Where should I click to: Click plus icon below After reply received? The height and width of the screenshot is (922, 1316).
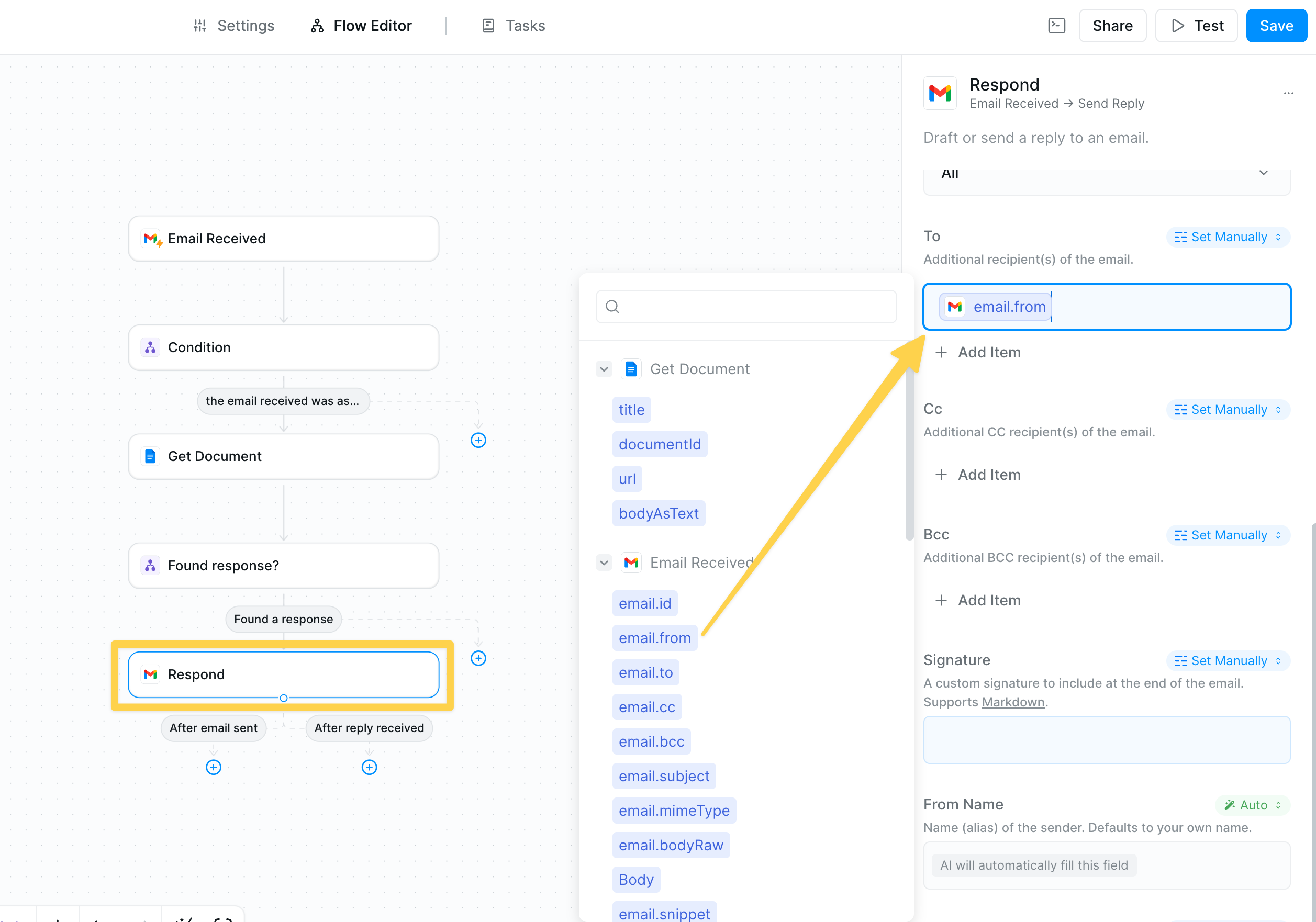(369, 767)
